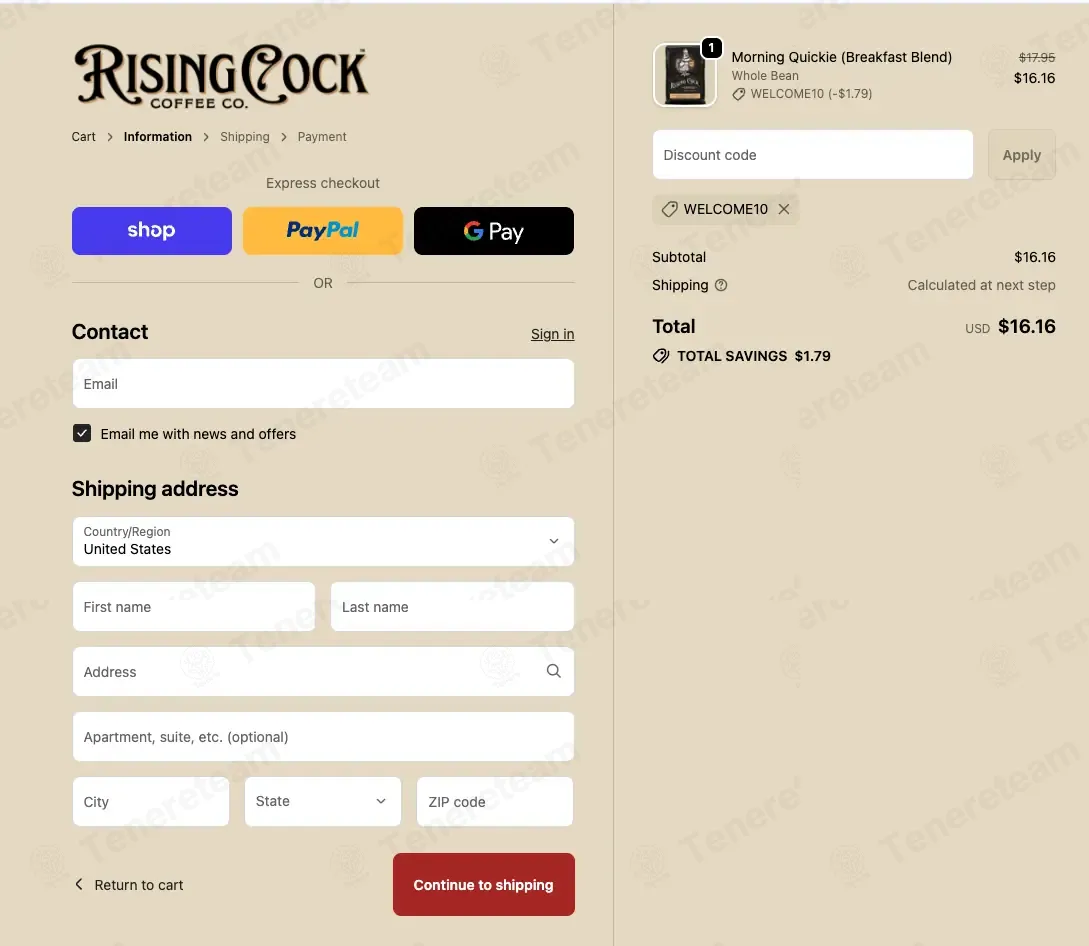Click the address search magnifier icon
Viewport: 1089px width, 946px height.
point(554,671)
